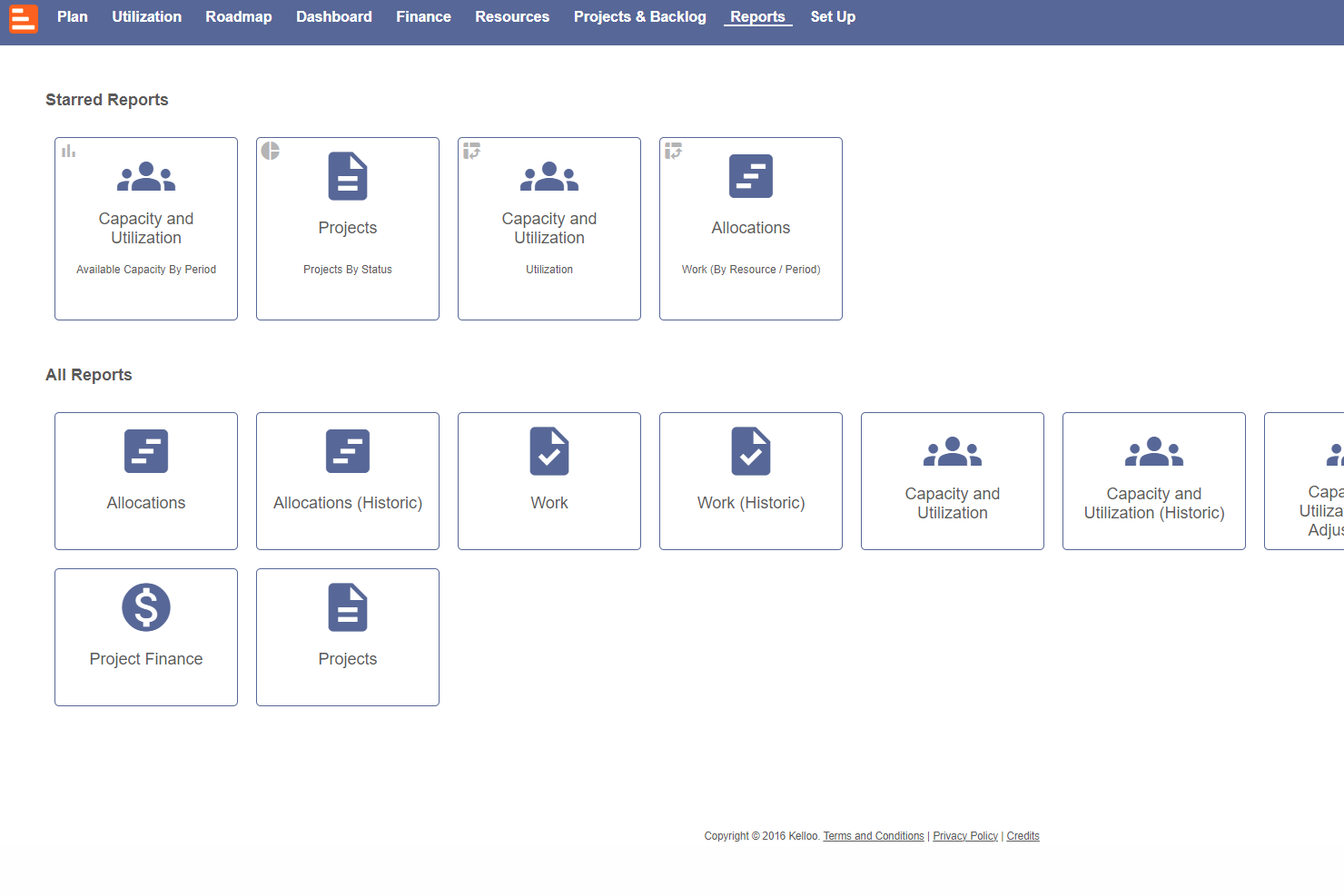Image resolution: width=1344 pixels, height=896 pixels.
Task: Open starred Work By Resource/Period report
Action: pos(751,229)
